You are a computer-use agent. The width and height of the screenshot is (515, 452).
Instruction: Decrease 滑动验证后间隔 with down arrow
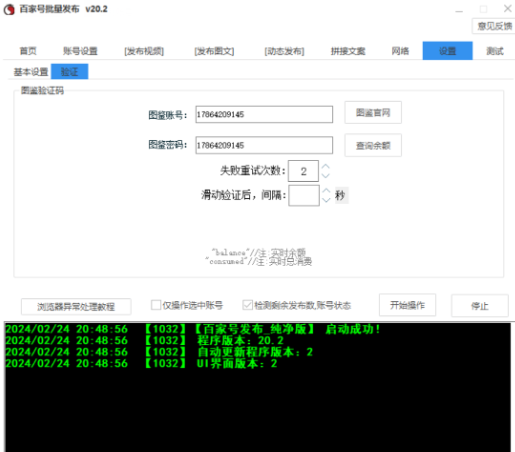pos(326,200)
